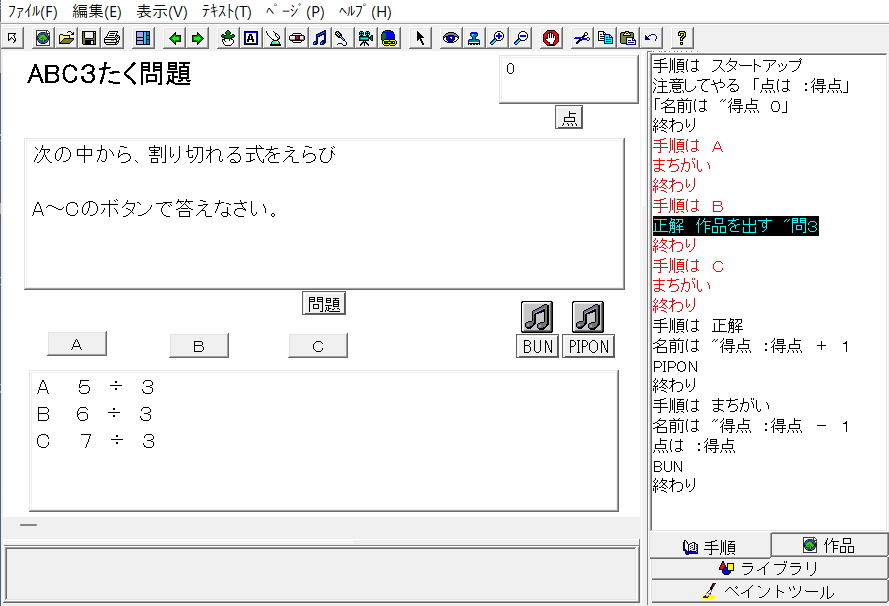The width and height of the screenshot is (889, 606).
Task: Switch to the 手順 tab
Action: (x=710, y=546)
